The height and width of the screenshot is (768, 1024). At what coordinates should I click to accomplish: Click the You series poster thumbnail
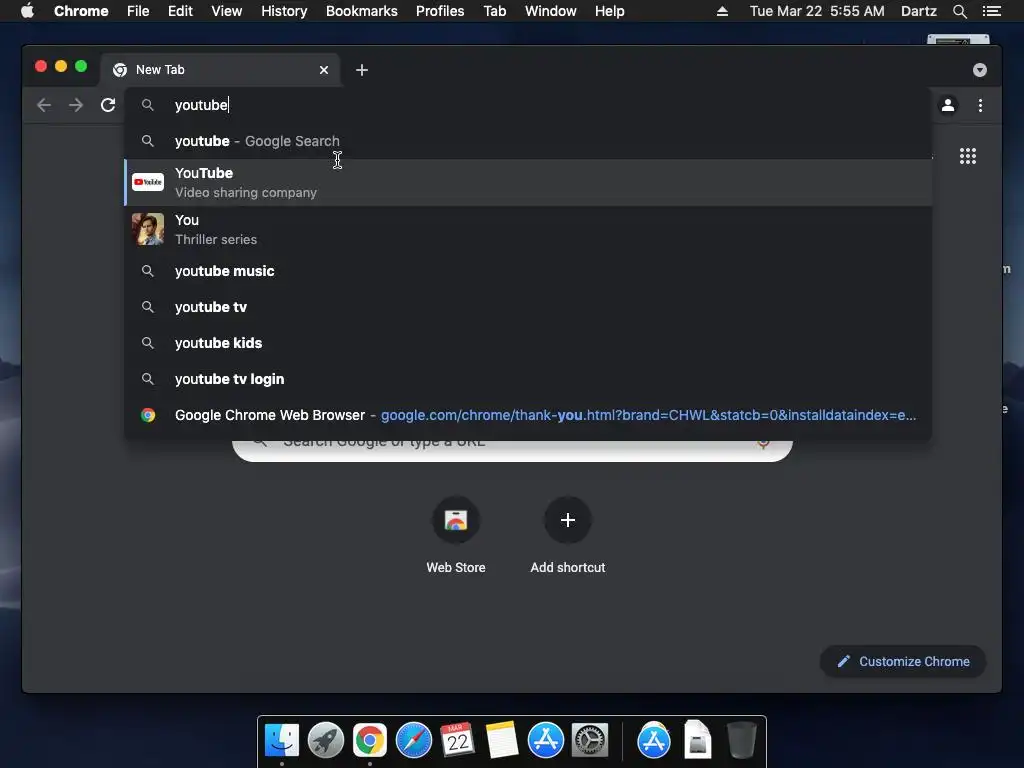(148, 229)
